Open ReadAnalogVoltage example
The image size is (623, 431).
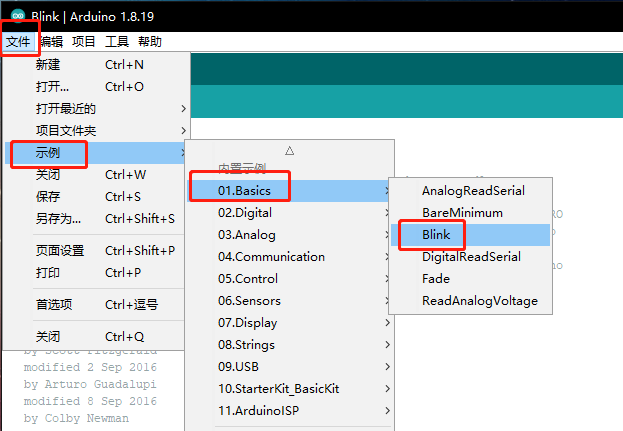point(470,301)
